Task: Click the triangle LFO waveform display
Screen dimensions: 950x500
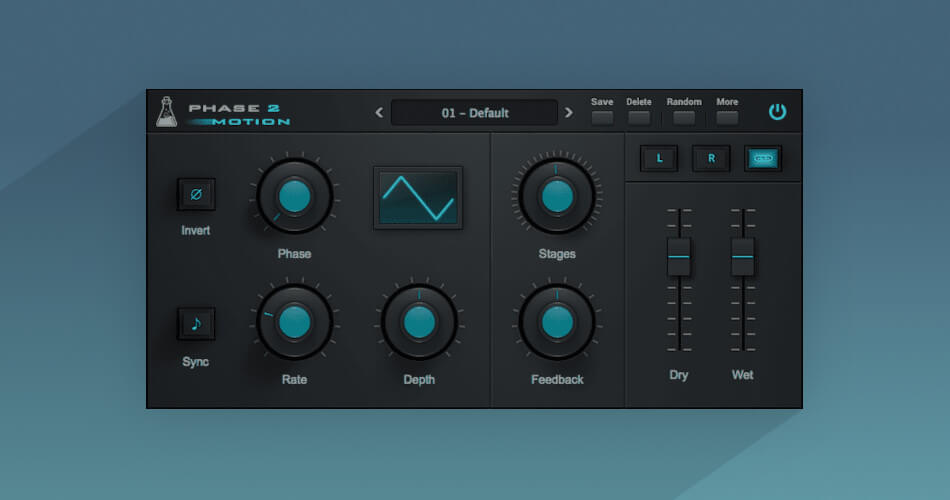Action: 418,197
